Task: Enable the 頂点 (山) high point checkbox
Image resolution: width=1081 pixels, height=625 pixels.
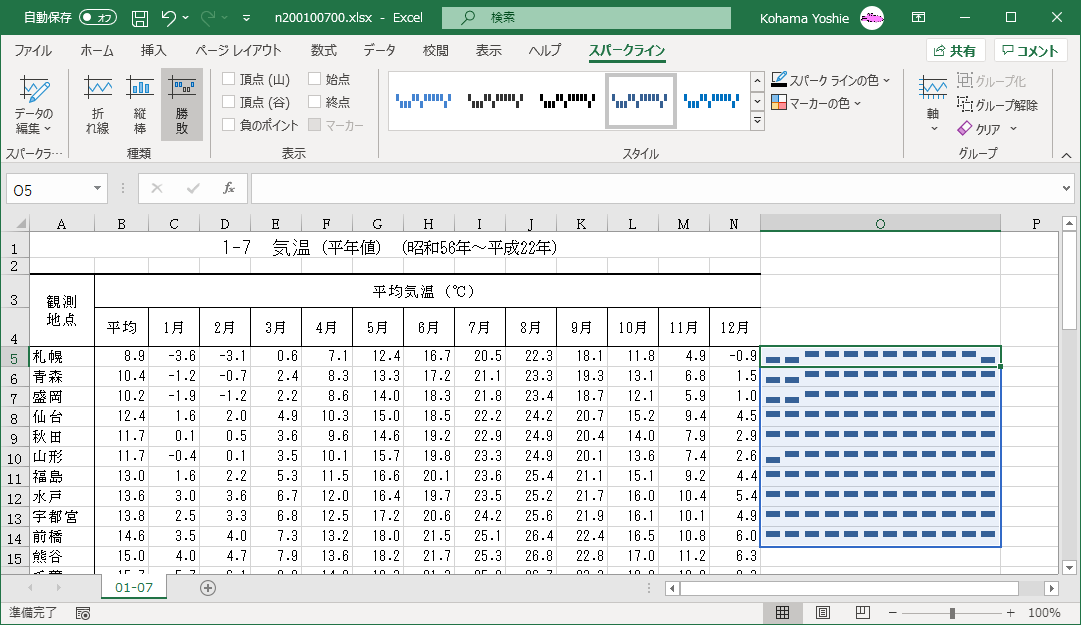Action: pyautogui.click(x=229, y=79)
